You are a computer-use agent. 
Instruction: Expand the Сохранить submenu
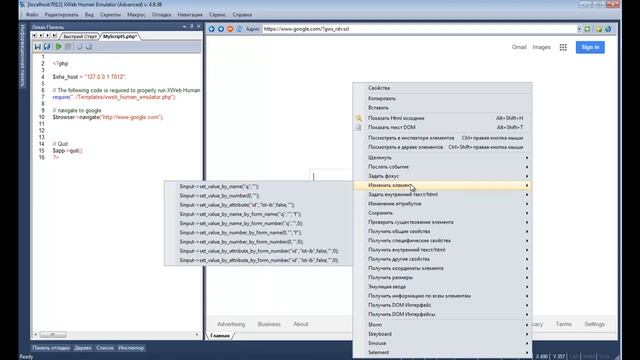[442, 213]
